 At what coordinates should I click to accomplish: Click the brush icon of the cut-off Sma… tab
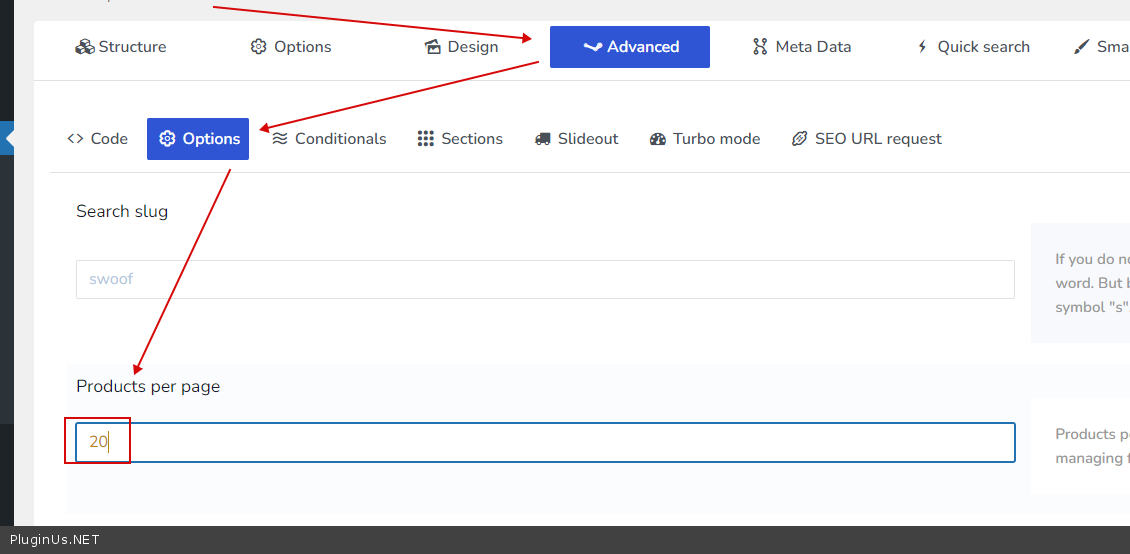coord(1081,47)
